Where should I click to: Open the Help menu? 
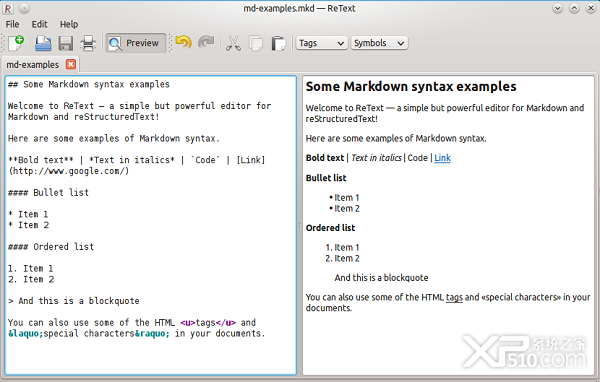click(x=69, y=24)
